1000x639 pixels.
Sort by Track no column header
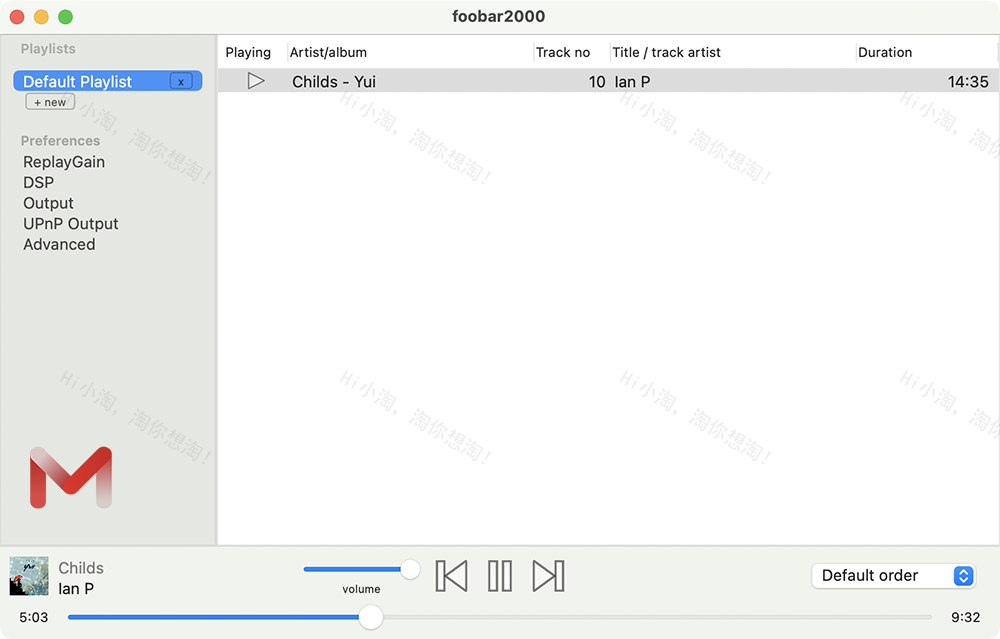(x=563, y=52)
